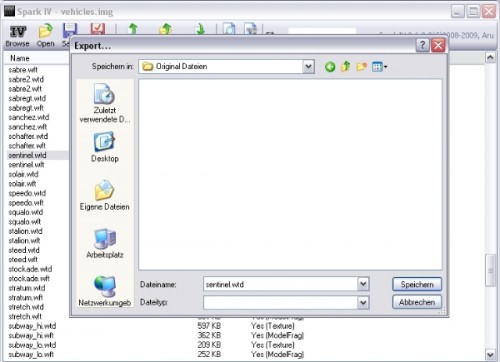The height and width of the screenshot is (362, 500).
Task: Open the view menu icon in Export dialog
Action: tap(379, 67)
